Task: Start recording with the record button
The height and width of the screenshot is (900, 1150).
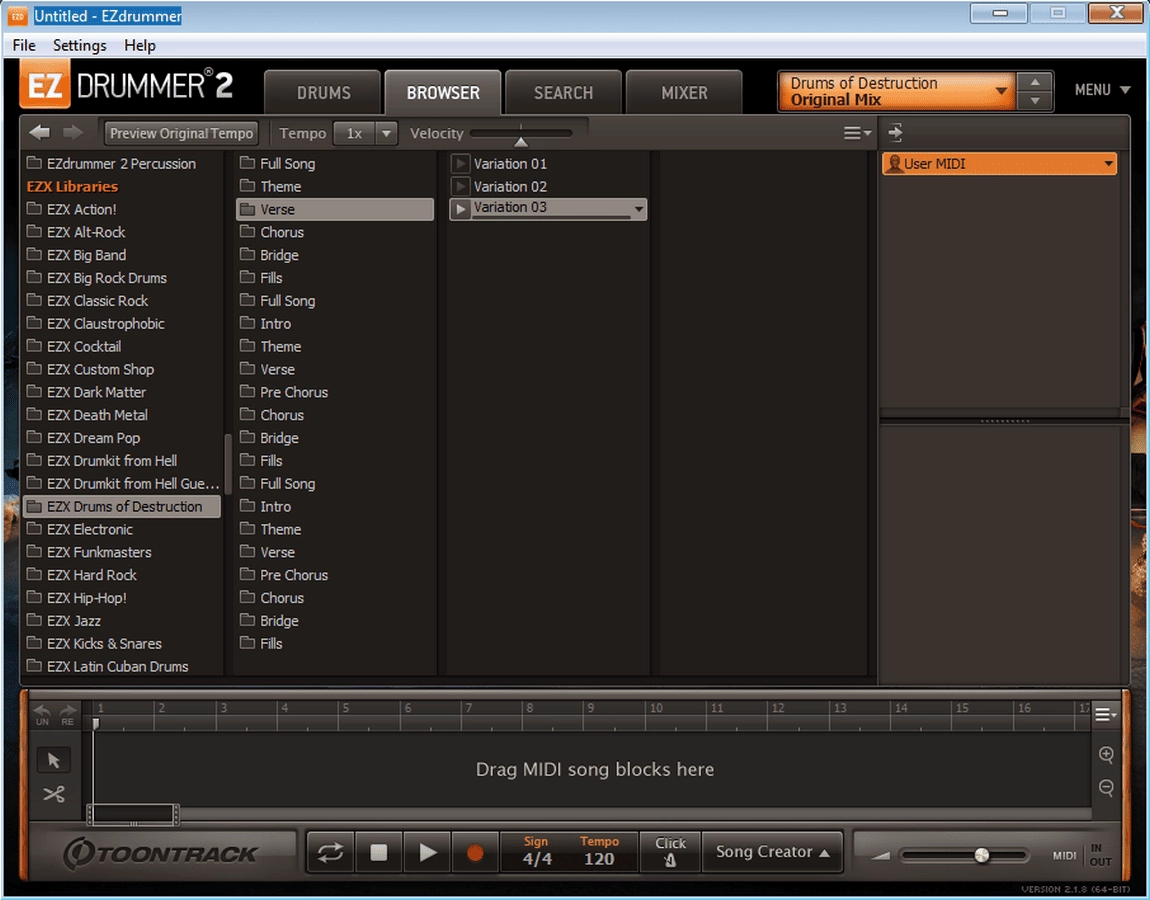Action: coord(475,852)
